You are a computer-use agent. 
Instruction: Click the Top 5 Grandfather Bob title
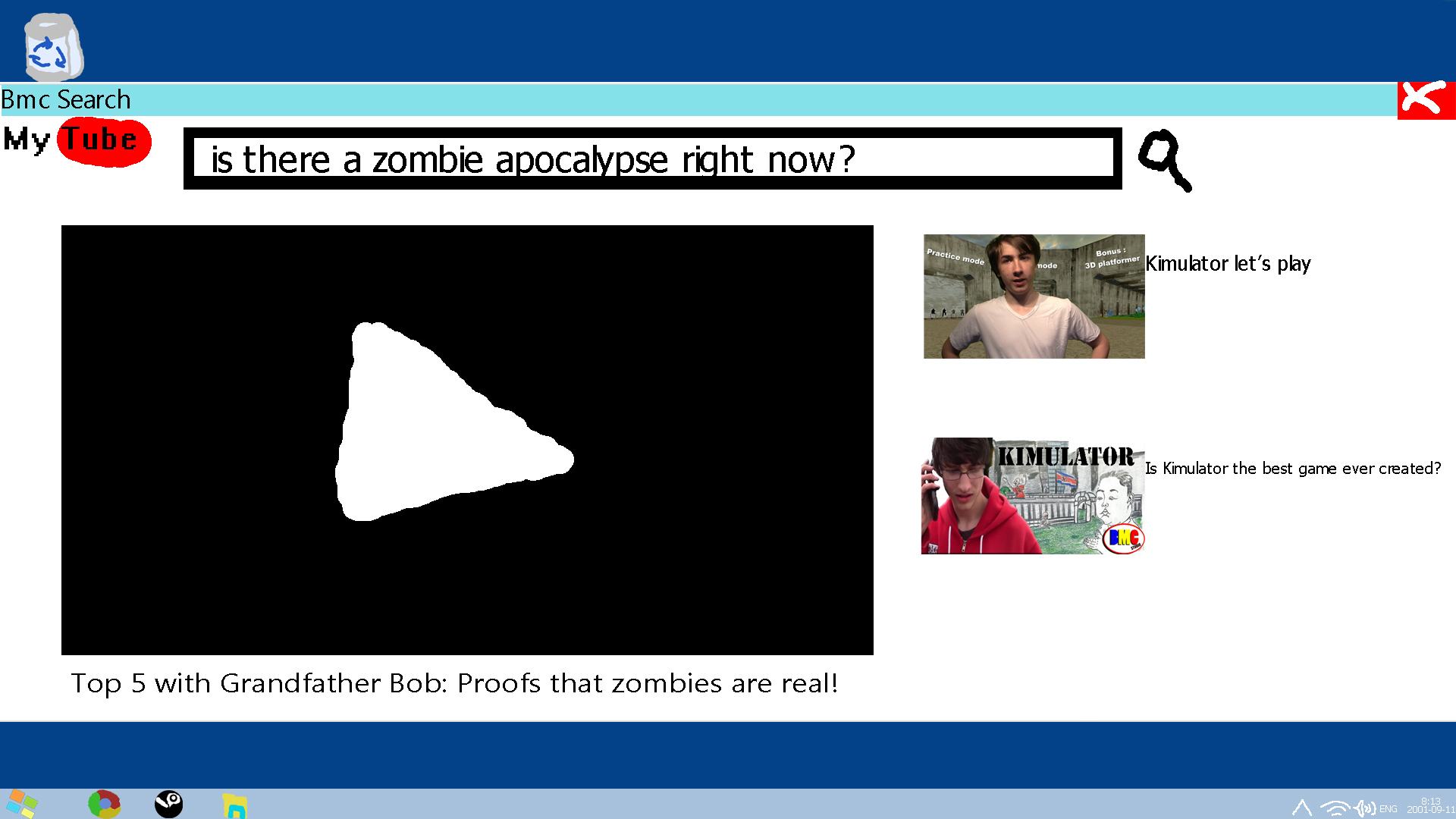(454, 683)
